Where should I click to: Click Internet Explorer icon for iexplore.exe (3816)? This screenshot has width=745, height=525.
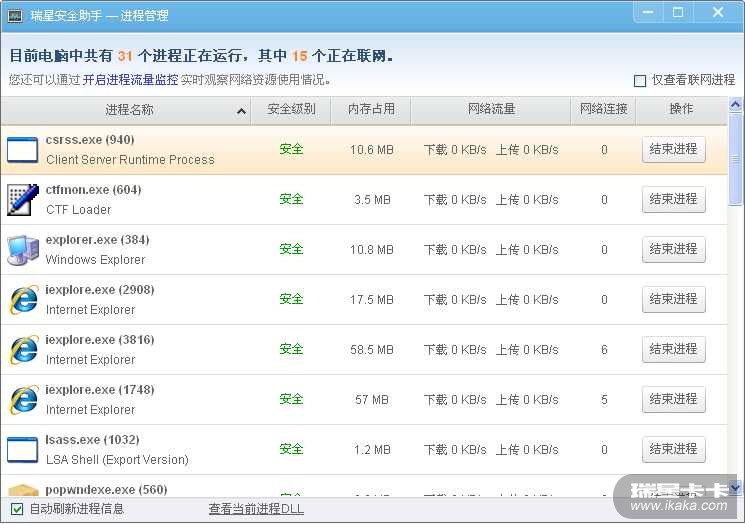22,350
